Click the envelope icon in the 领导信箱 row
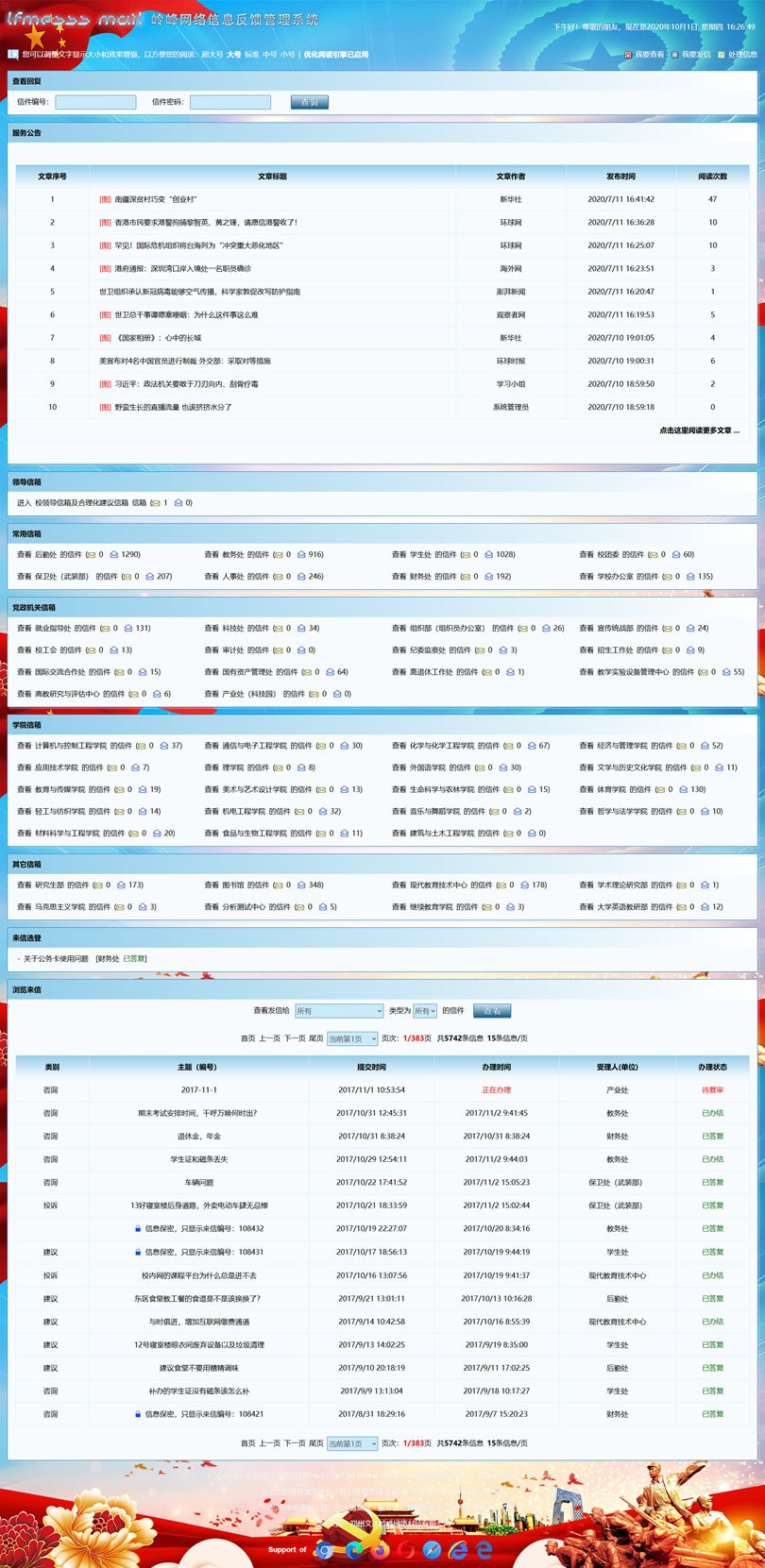Screen dimensions: 765x1568 155,503
